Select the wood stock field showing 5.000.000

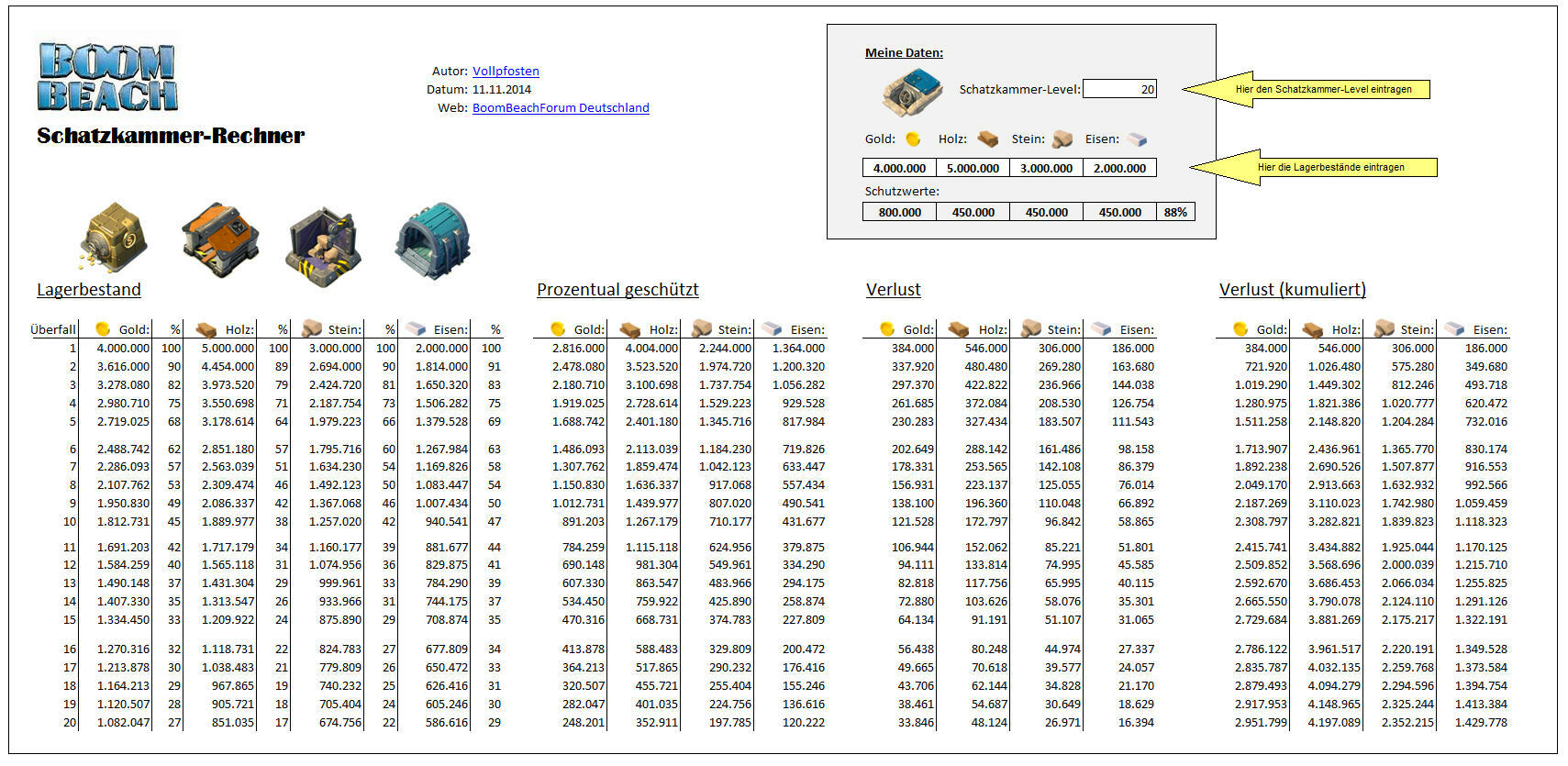973,168
